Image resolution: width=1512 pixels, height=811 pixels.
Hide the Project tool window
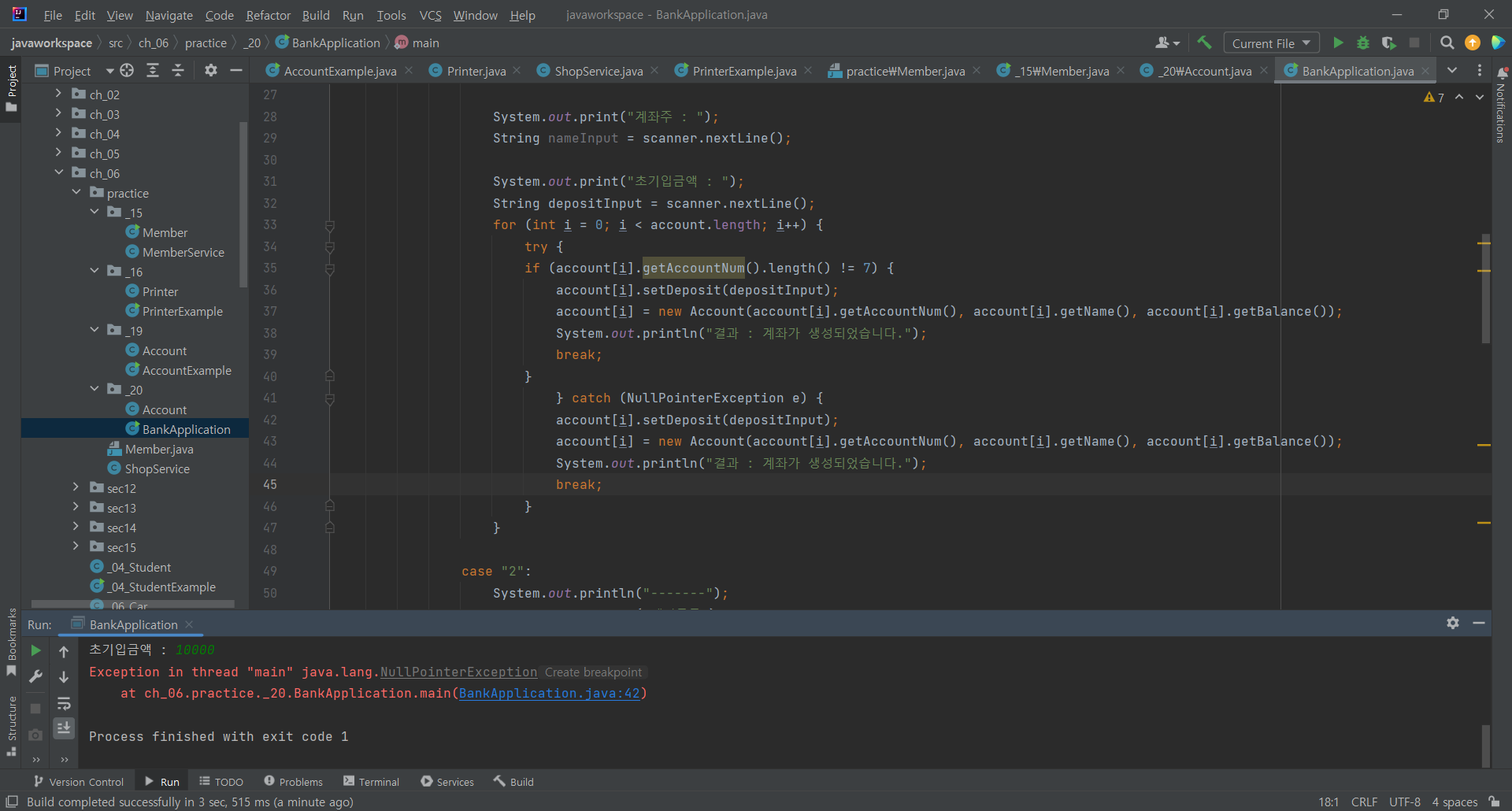pos(235,70)
